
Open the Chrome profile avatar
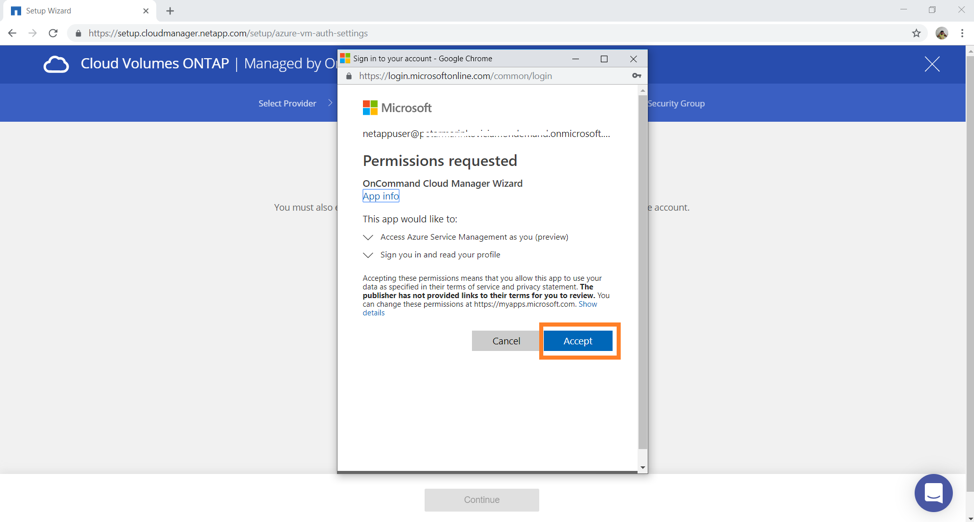[942, 34]
